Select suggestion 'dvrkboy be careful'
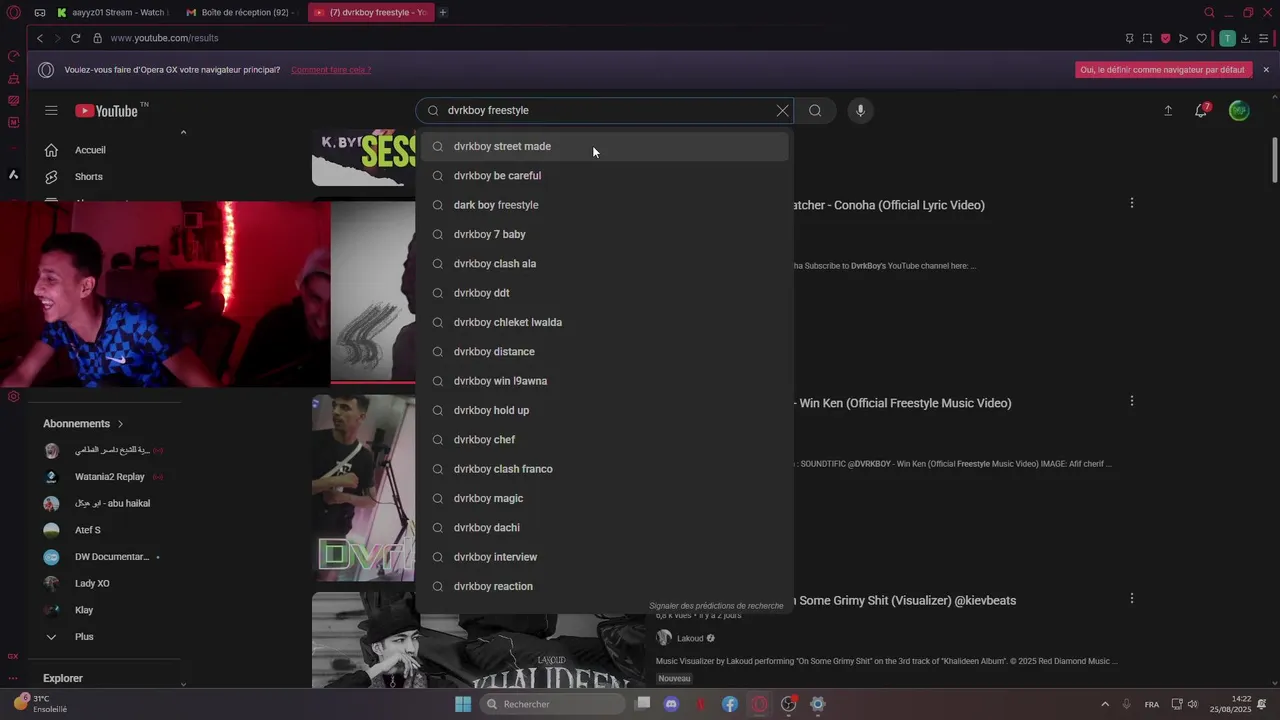The image size is (1280, 720). [x=605, y=175]
